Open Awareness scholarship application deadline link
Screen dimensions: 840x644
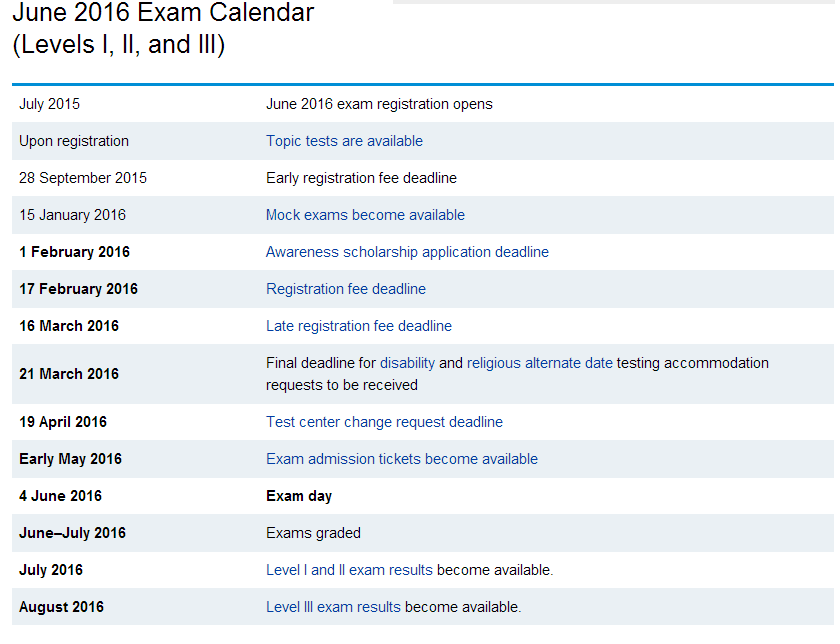(x=407, y=252)
